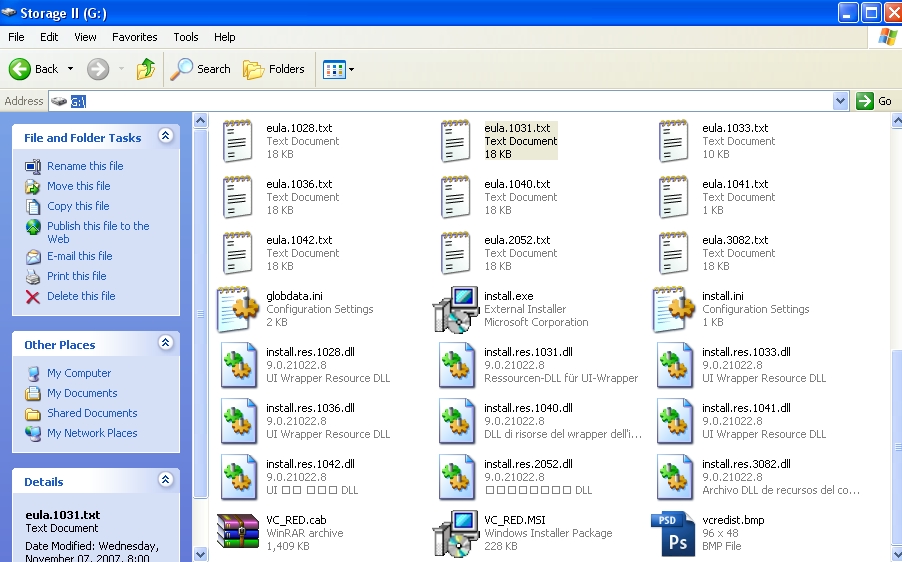Collapse the File and Folder Tasks panel
This screenshot has height=562, width=902.
(x=166, y=137)
